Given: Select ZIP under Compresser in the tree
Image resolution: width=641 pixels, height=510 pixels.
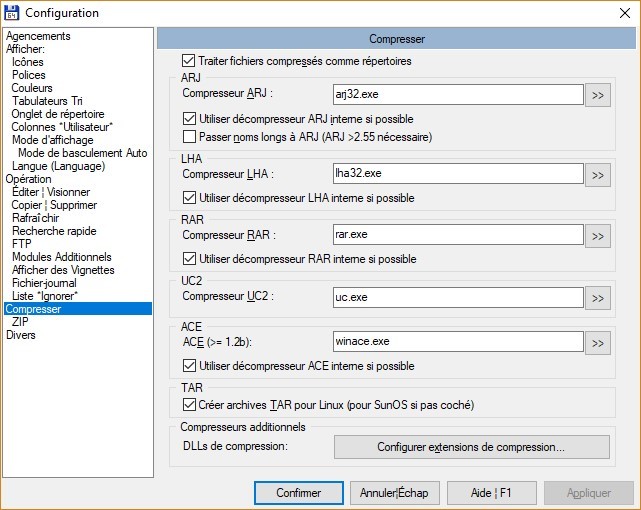Looking at the screenshot, I should pos(21,322).
